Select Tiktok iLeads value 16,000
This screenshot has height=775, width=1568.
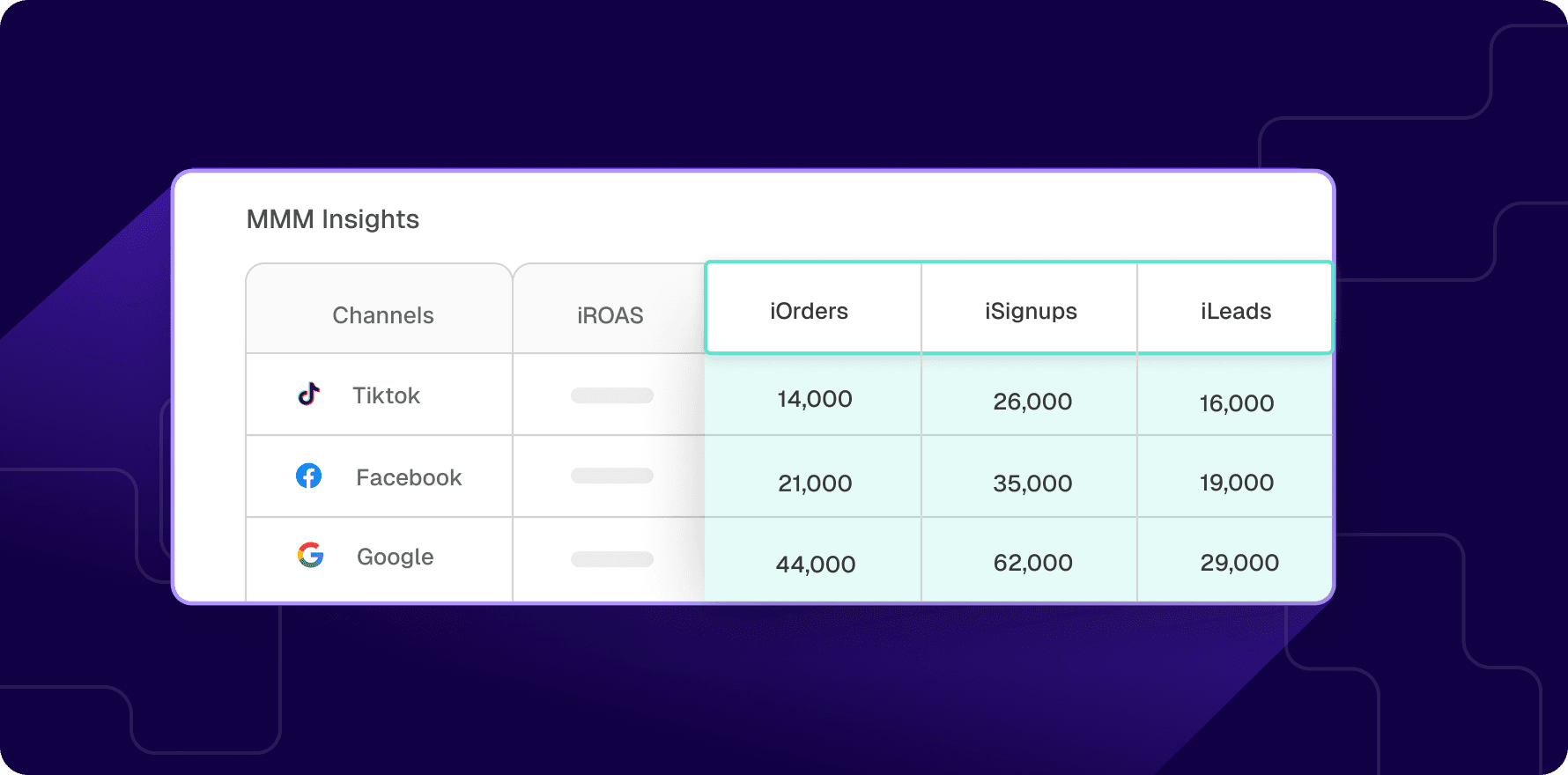(x=1237, y=403)
